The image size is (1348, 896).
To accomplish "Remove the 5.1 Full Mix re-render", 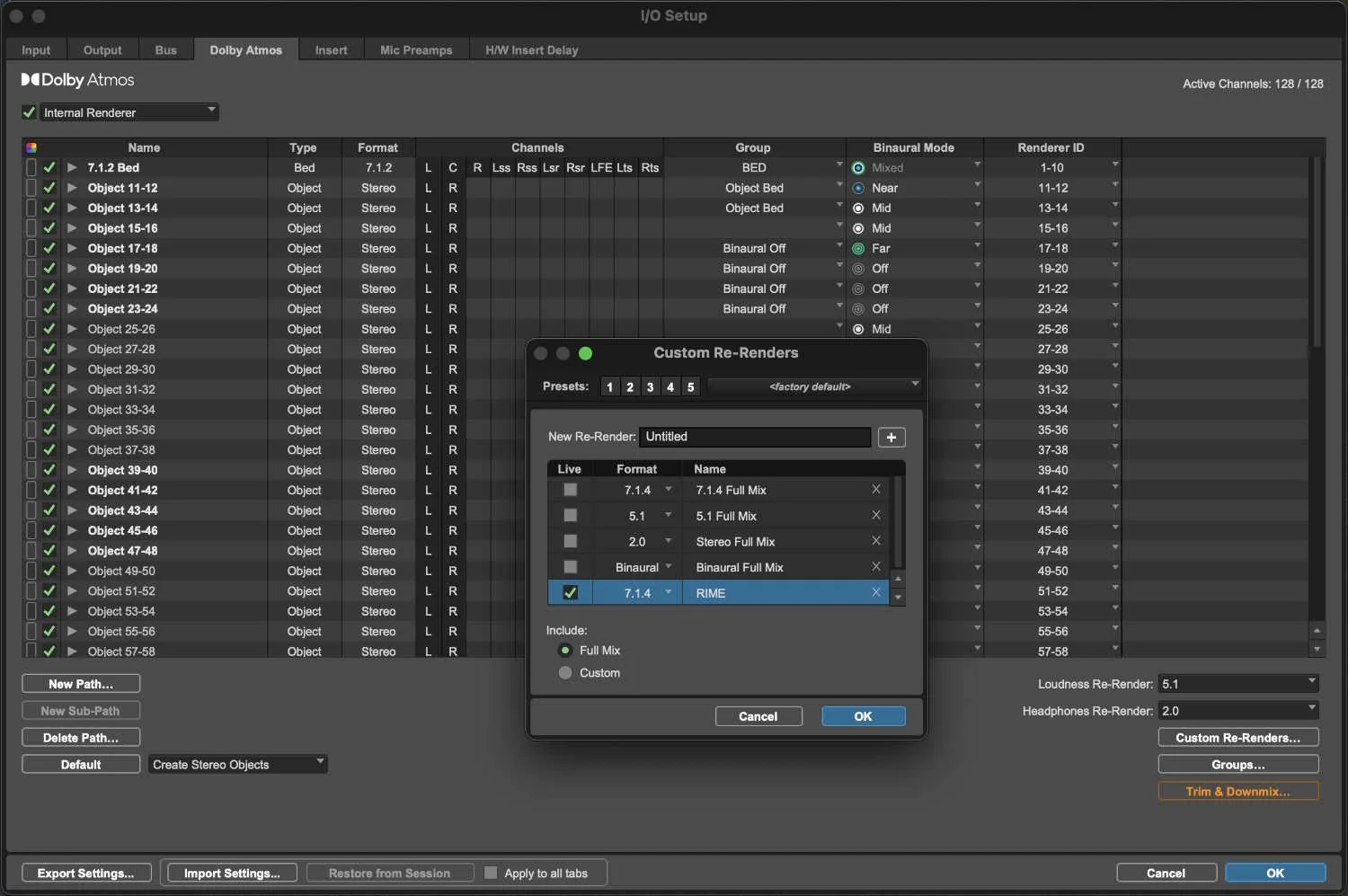I will 876,515.
